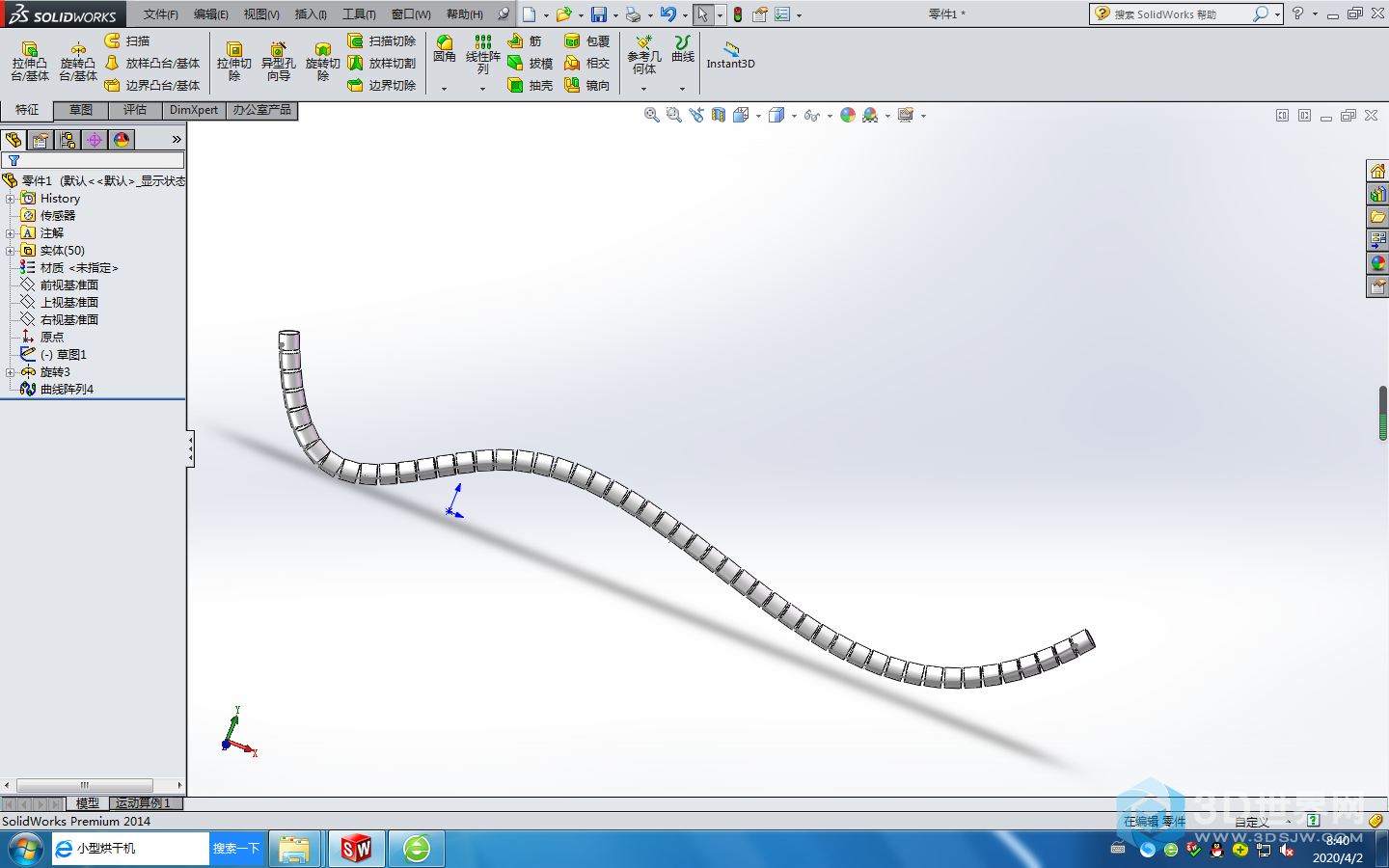Switch to the 评估 evaluate tab
This screenshot has width=1389, height=868.
tap(135, 110)
